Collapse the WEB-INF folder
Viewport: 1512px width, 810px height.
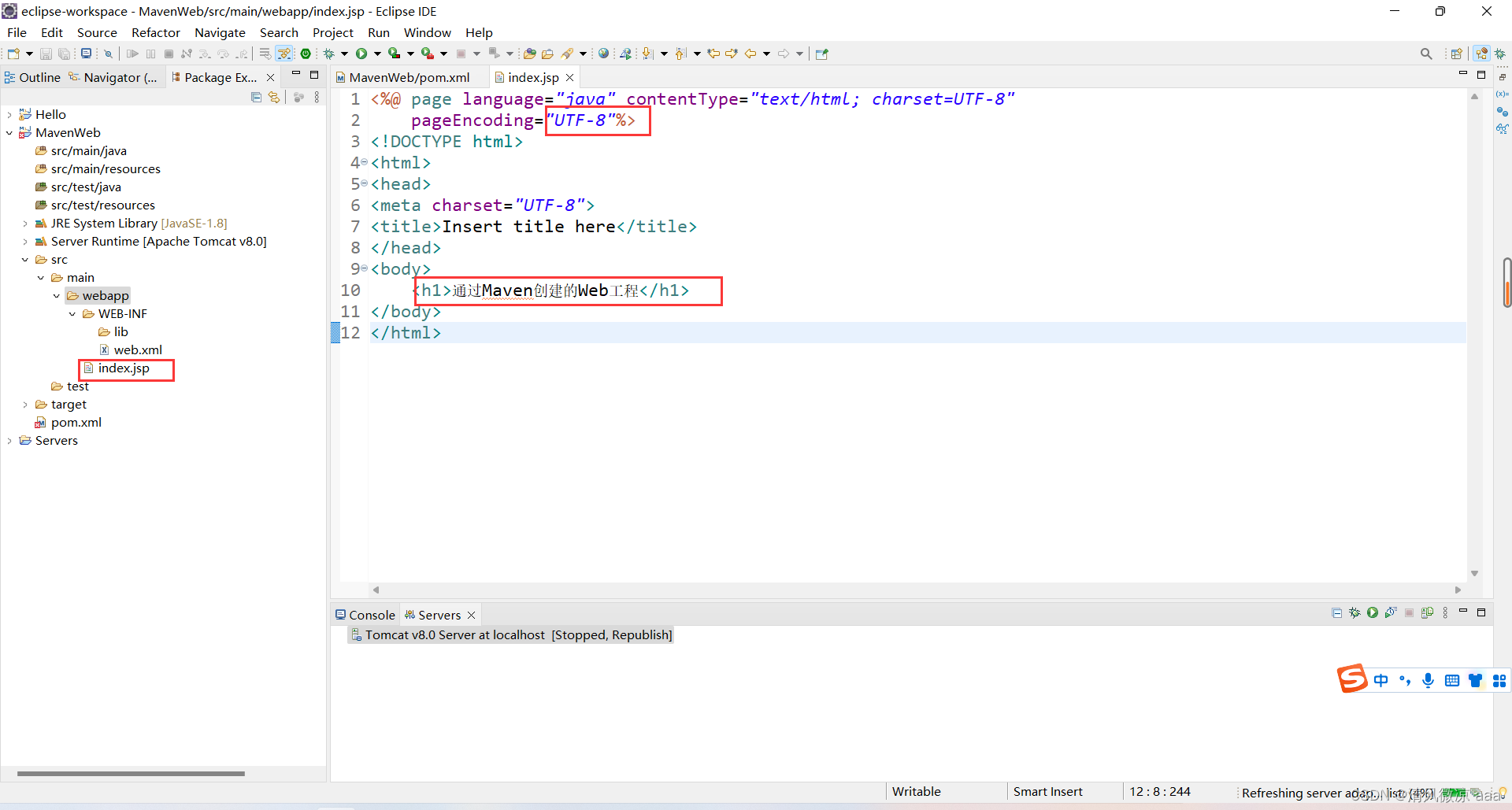click(x=72, y=314)
